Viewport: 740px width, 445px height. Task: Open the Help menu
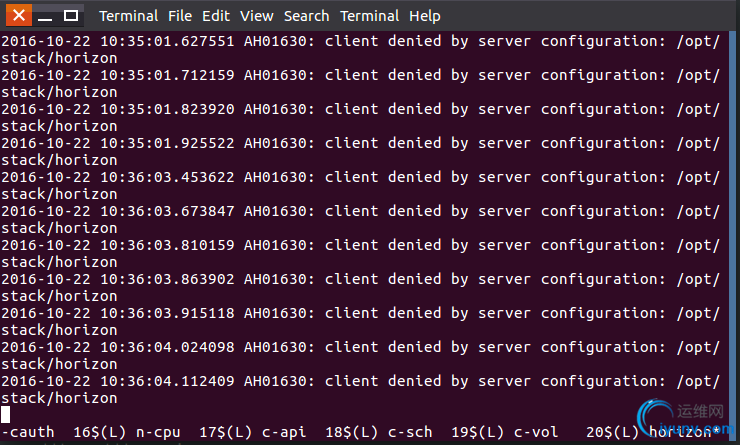pyautogui.click(x=425, y=16)
